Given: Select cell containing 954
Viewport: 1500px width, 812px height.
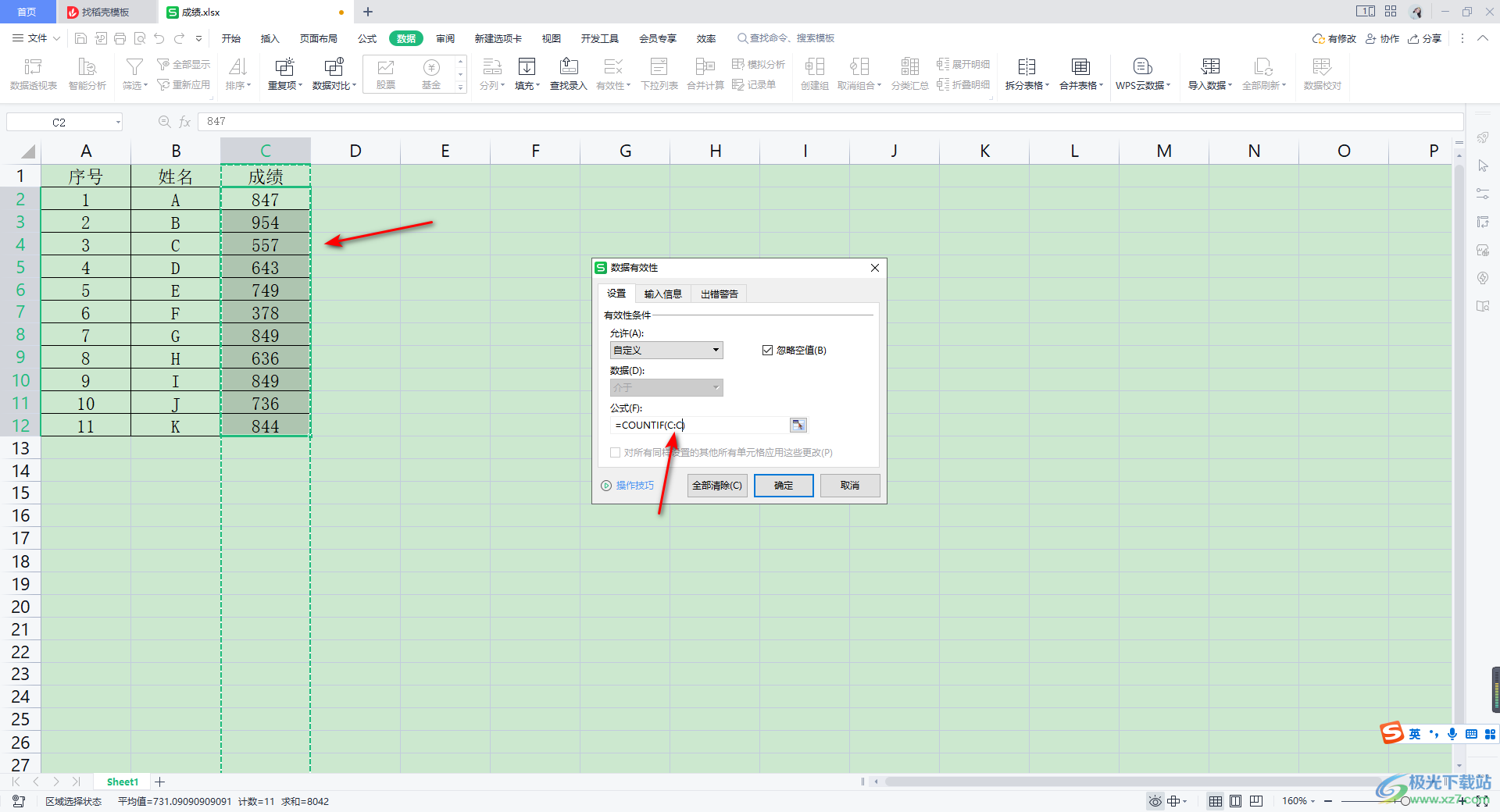Looking at the screenshot, I should coord(266,223).
